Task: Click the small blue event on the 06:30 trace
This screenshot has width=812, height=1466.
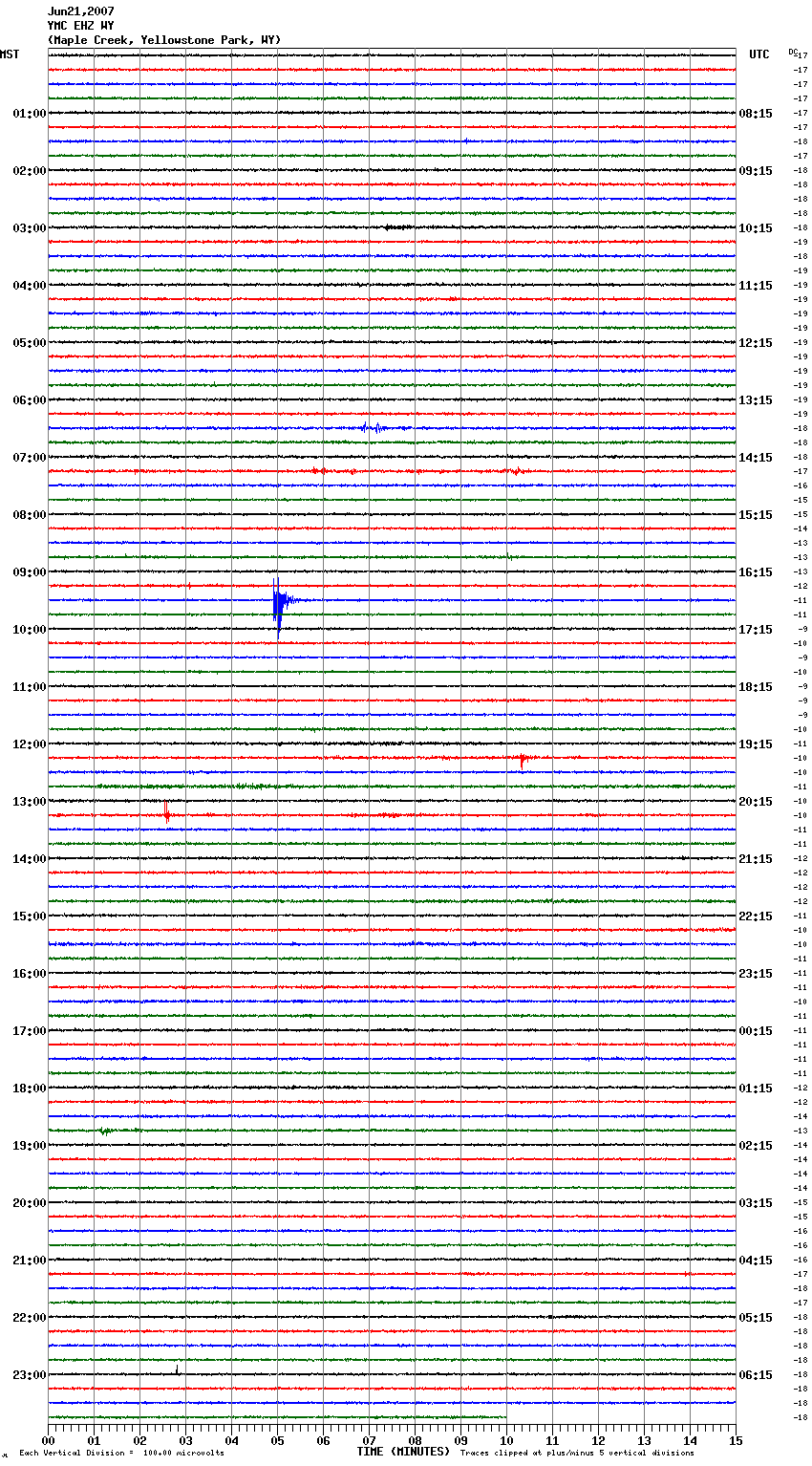Action: (374, 427)
